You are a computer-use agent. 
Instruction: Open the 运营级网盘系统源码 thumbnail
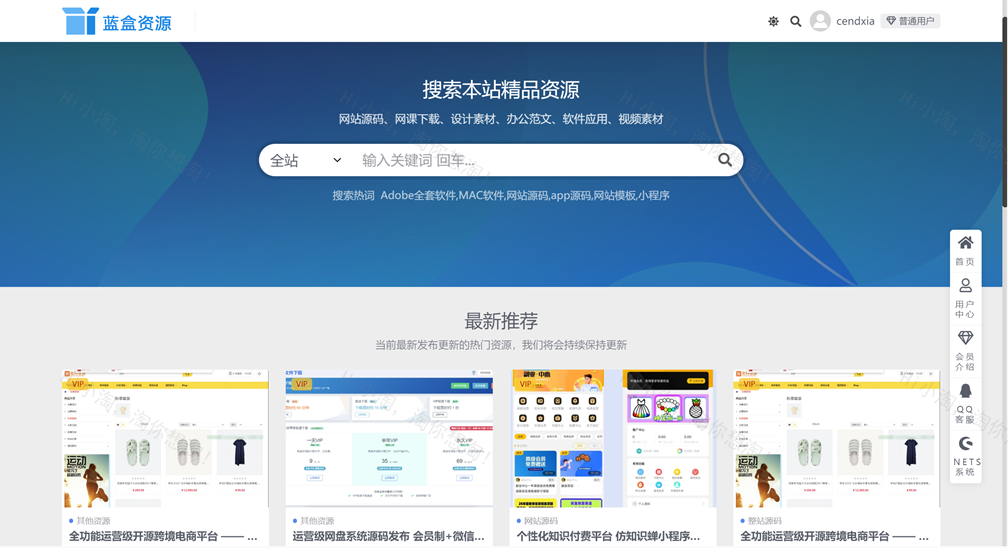[389, 438]
